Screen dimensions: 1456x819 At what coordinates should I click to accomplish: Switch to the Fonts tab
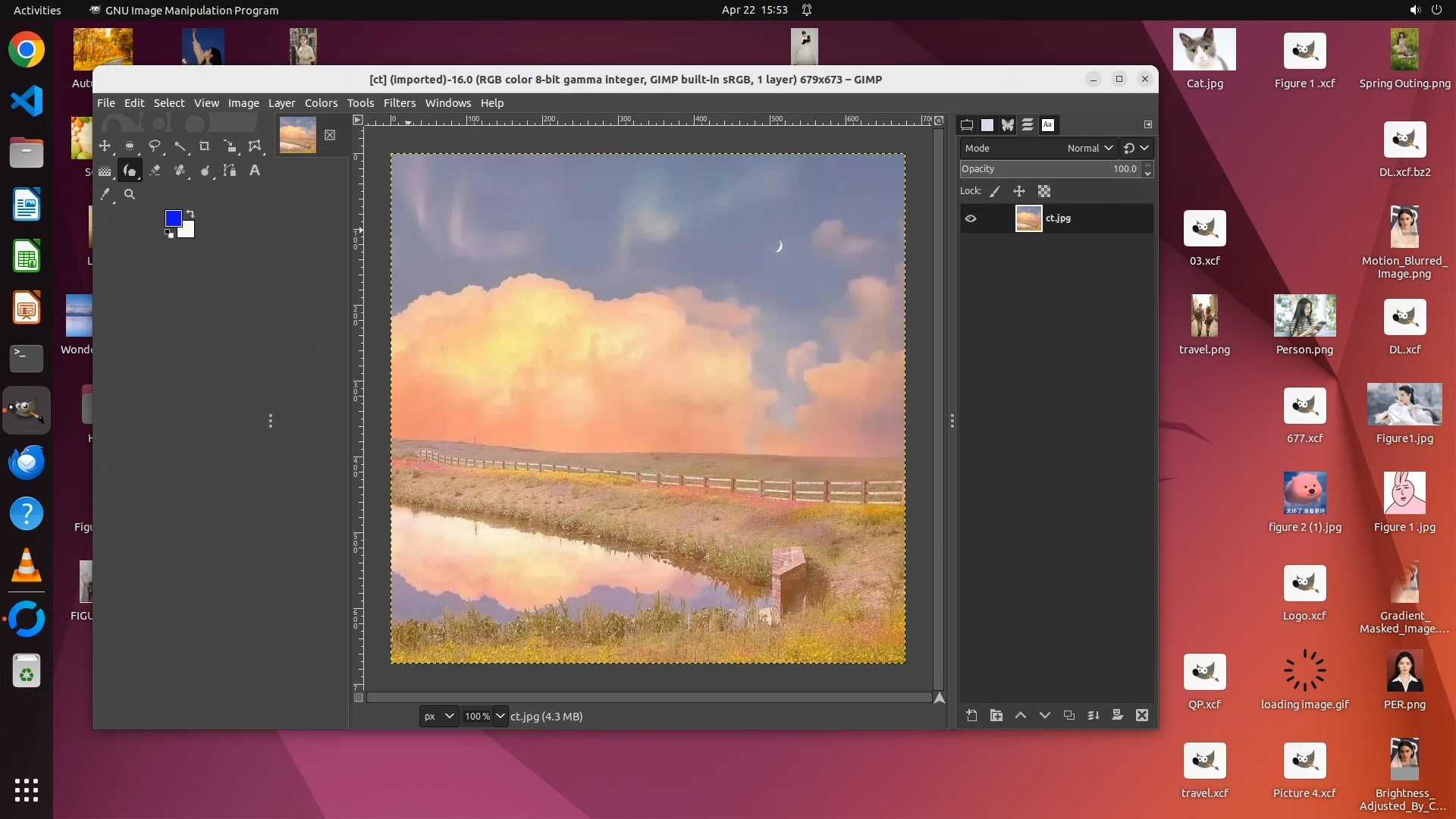pyautogui.click(x=1047, y=125)
